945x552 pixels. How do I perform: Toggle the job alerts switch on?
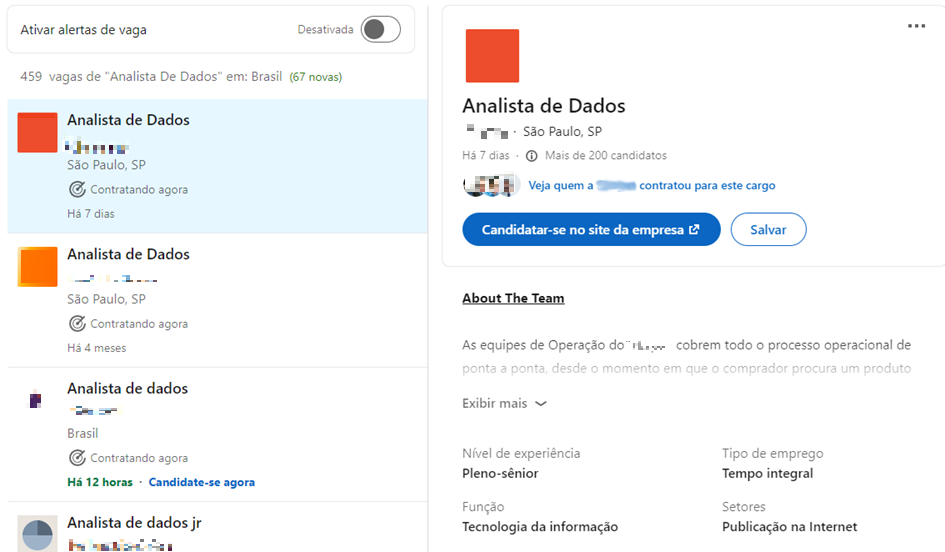[x=380, y=30]
